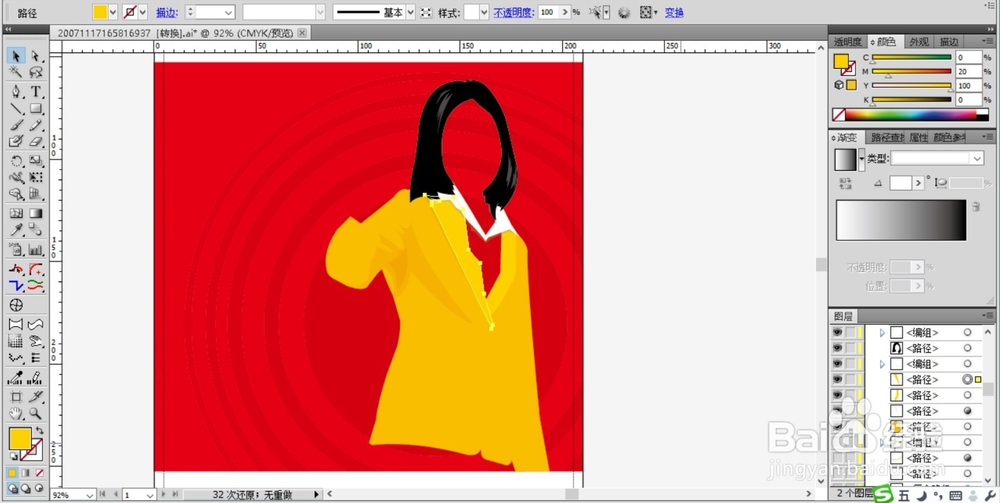
Task: Switch to the 属性 panel tab
Action: tap(918, 137)
